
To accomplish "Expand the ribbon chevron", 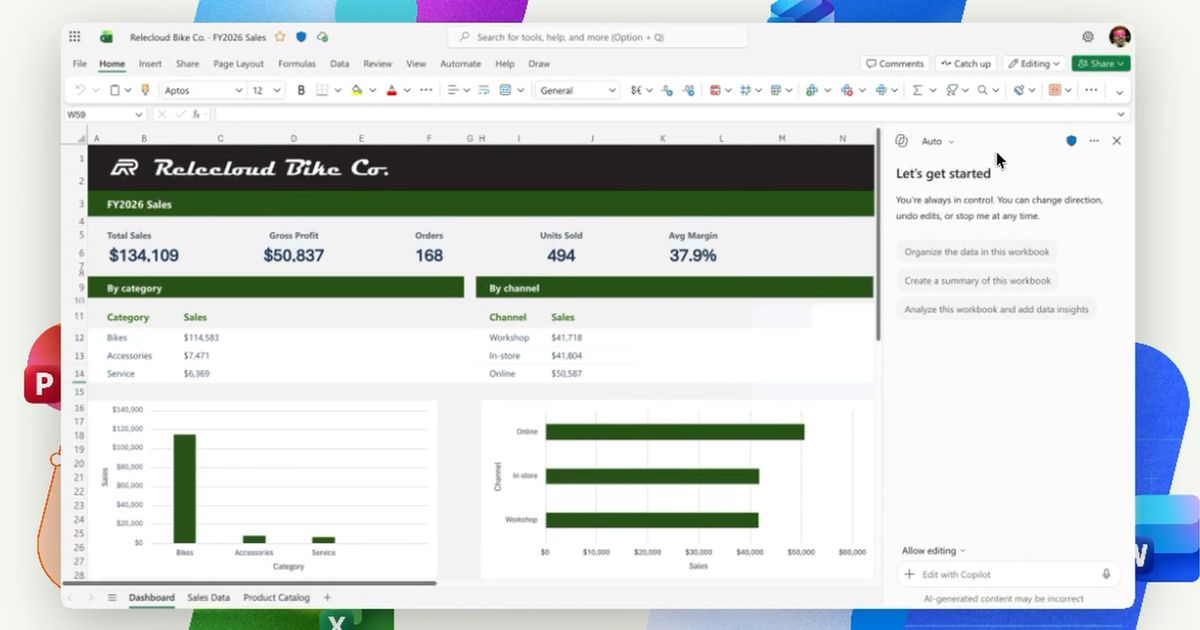I will tap(1120, 92).
